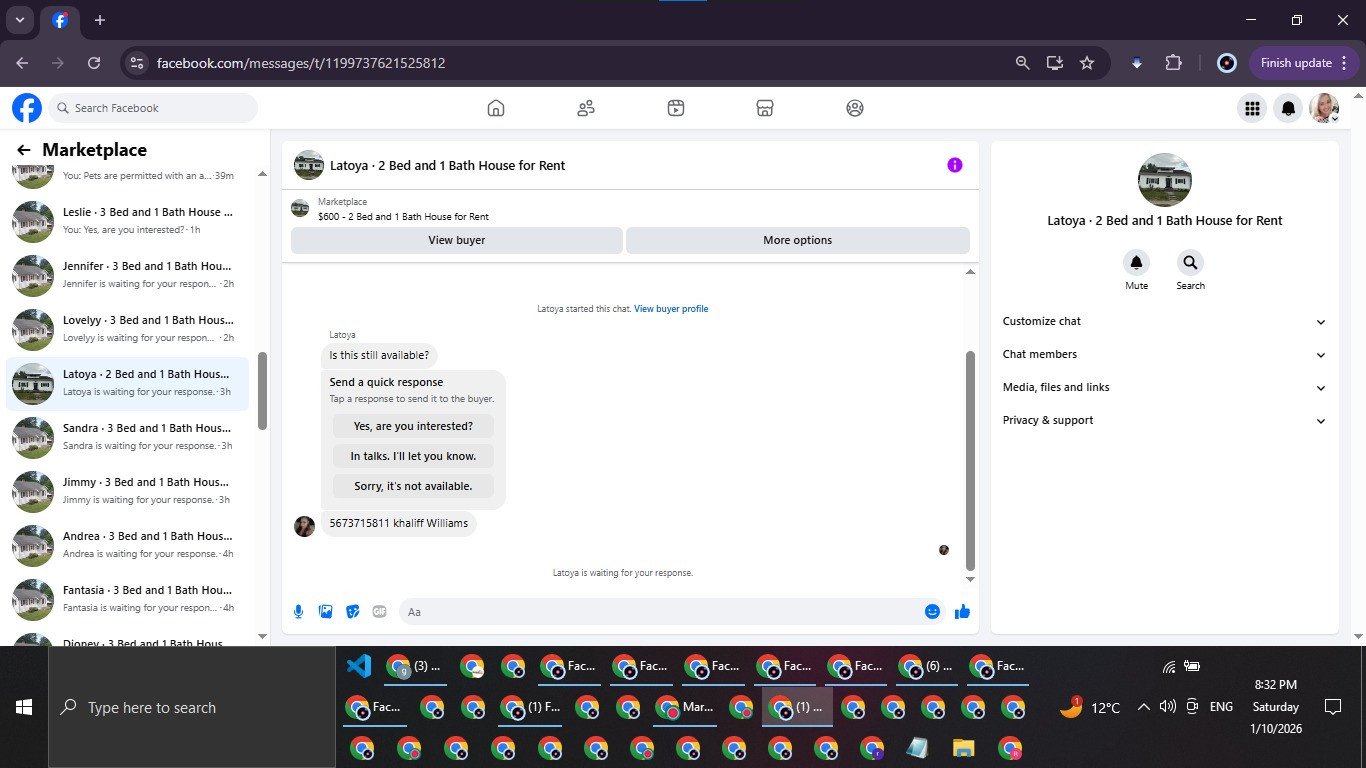This screenshot has width=1366, height=768.
Task: Click the $600 listing thumbnail in header
Action: pos(300,208)
